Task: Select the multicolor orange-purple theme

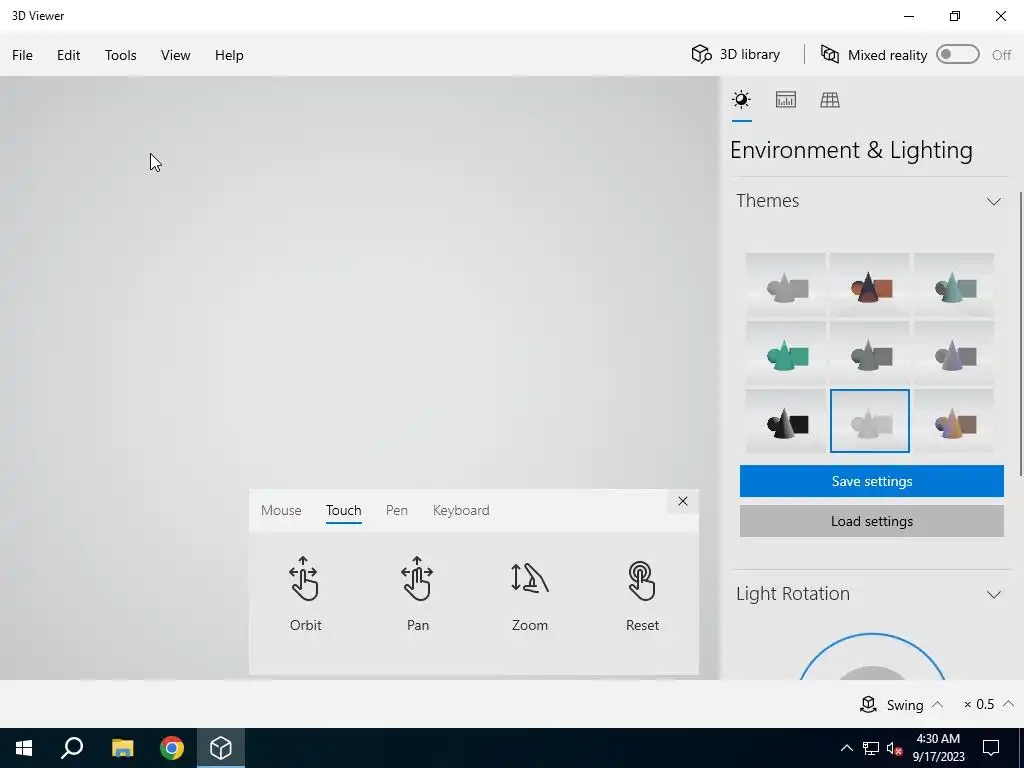Action: (x=954, y=421)
